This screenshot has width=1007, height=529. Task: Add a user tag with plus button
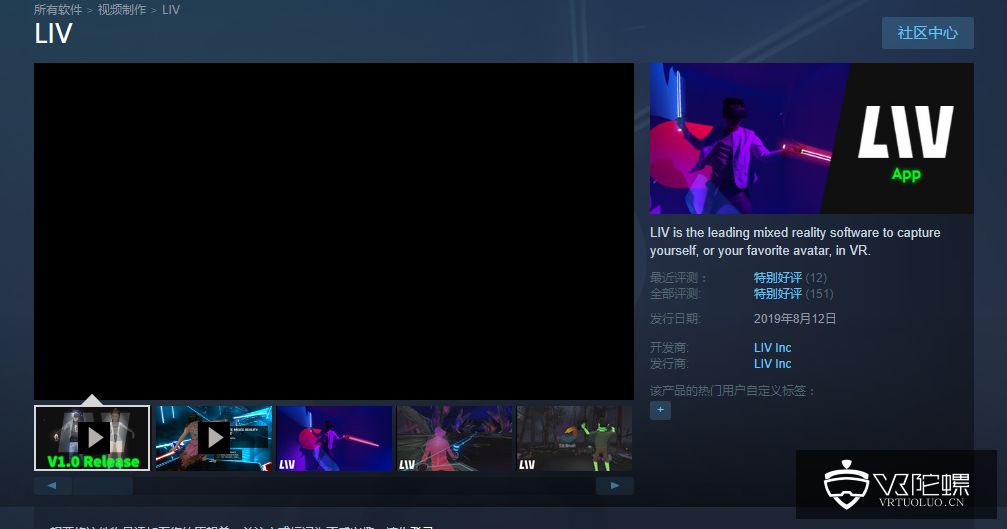pyautogui.click(x=660, y=410)
